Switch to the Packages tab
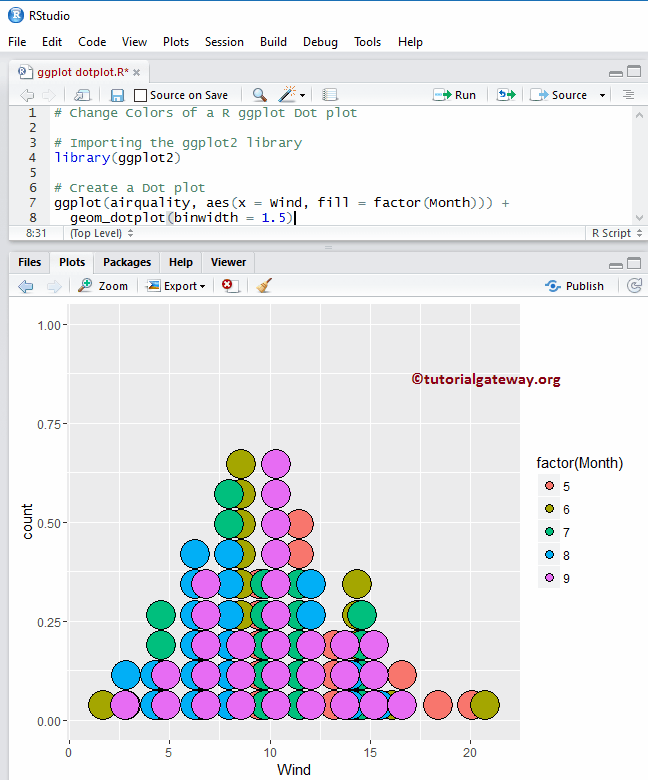This screenshot has height=780, width=648. (127, 262)
